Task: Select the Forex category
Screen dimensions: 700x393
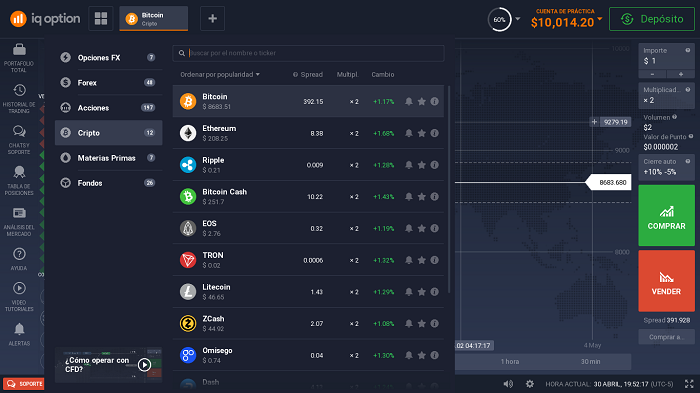Action: tap(108, 83)
